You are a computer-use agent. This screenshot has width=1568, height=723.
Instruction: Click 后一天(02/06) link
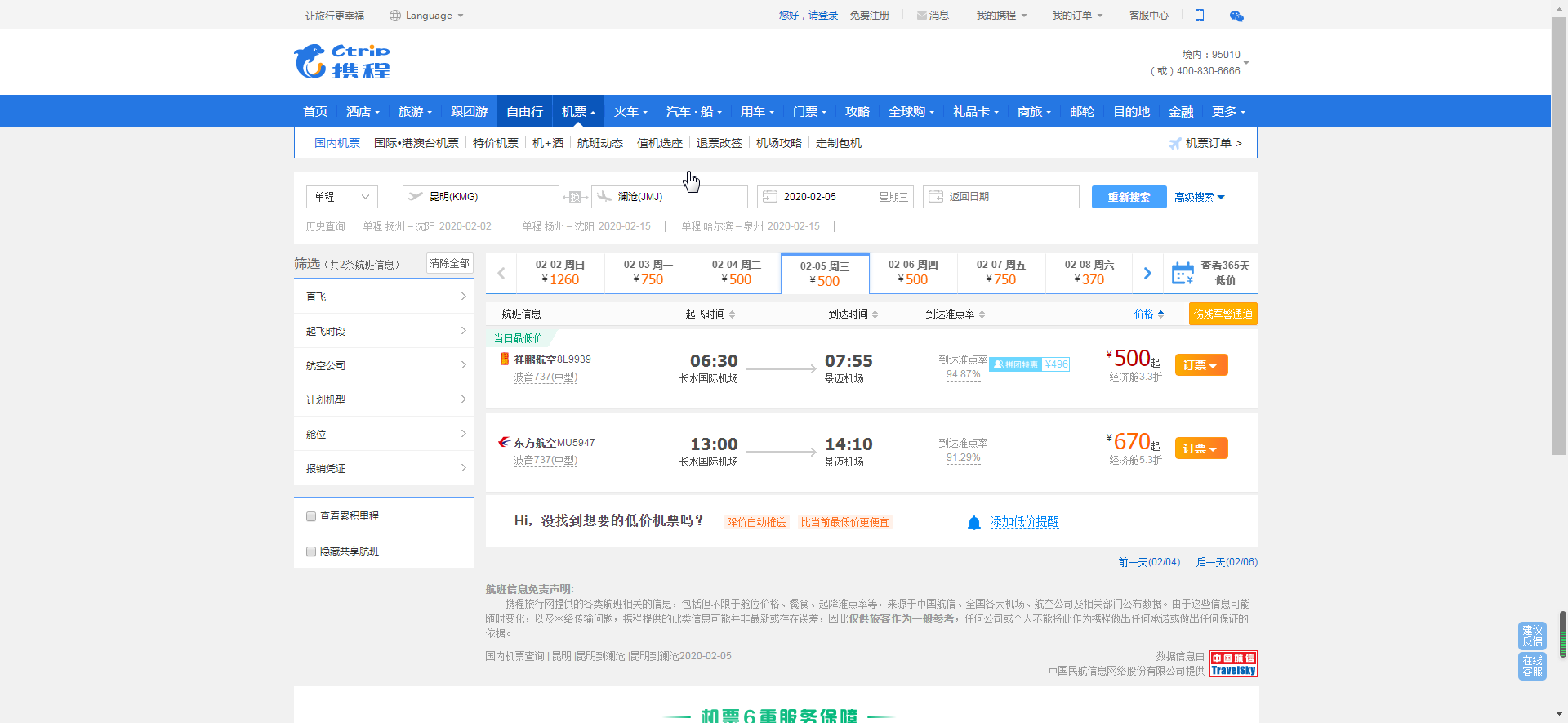pyautogui.click(x=1227, y=562)
